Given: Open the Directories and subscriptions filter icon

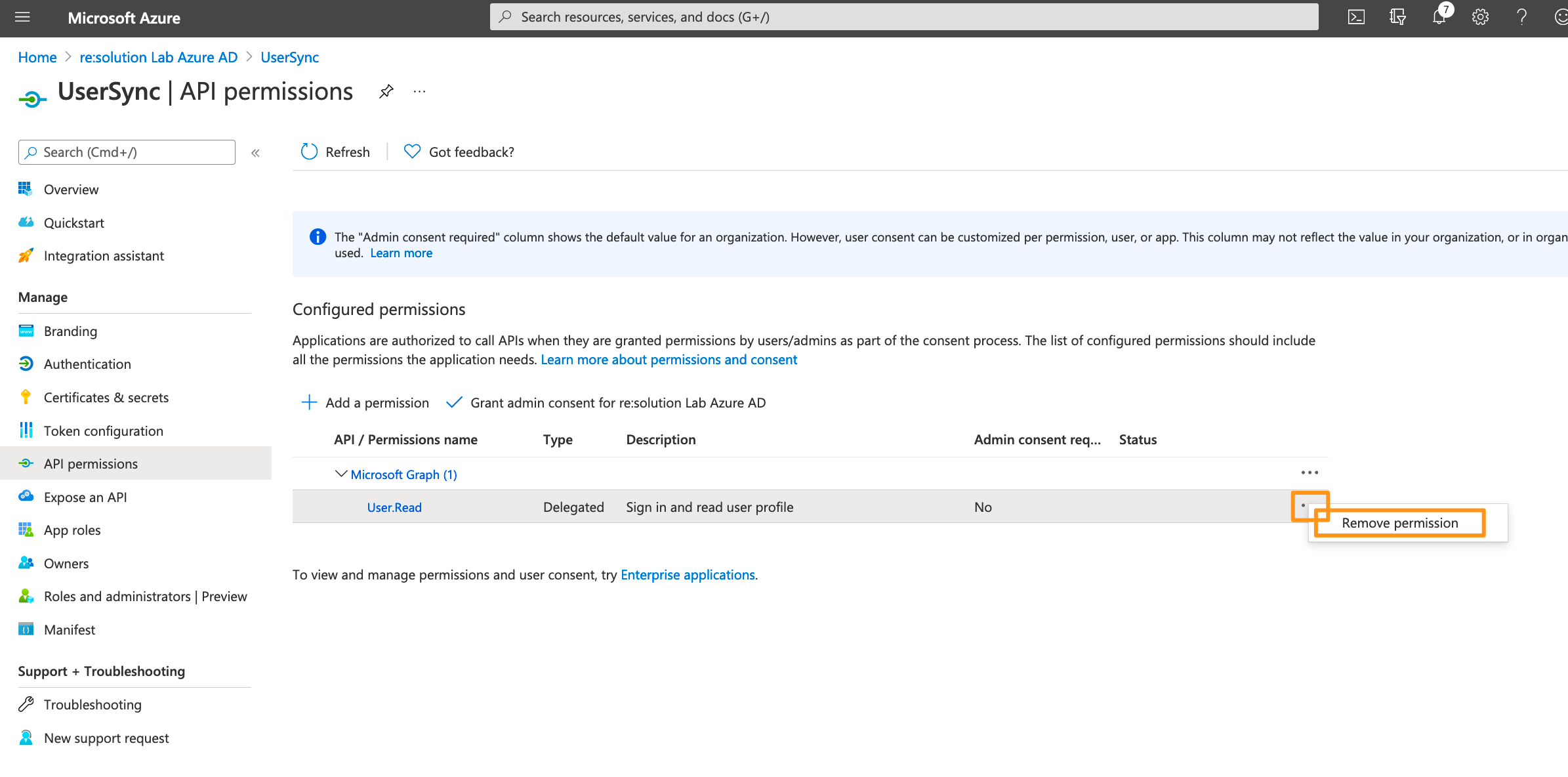Looking at the screenshot, I should click(x=1397, y=17).
